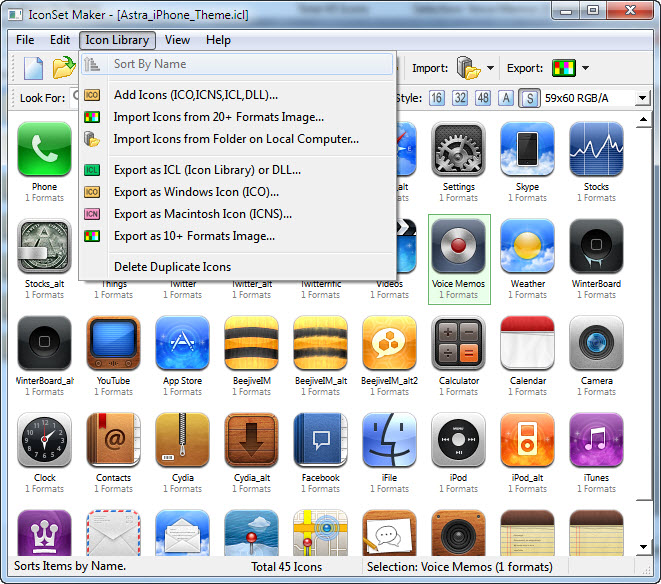The image size is (661, 584).
Task: Choose Import Icons from 20+ Formats Image
Action: [237, 117]
